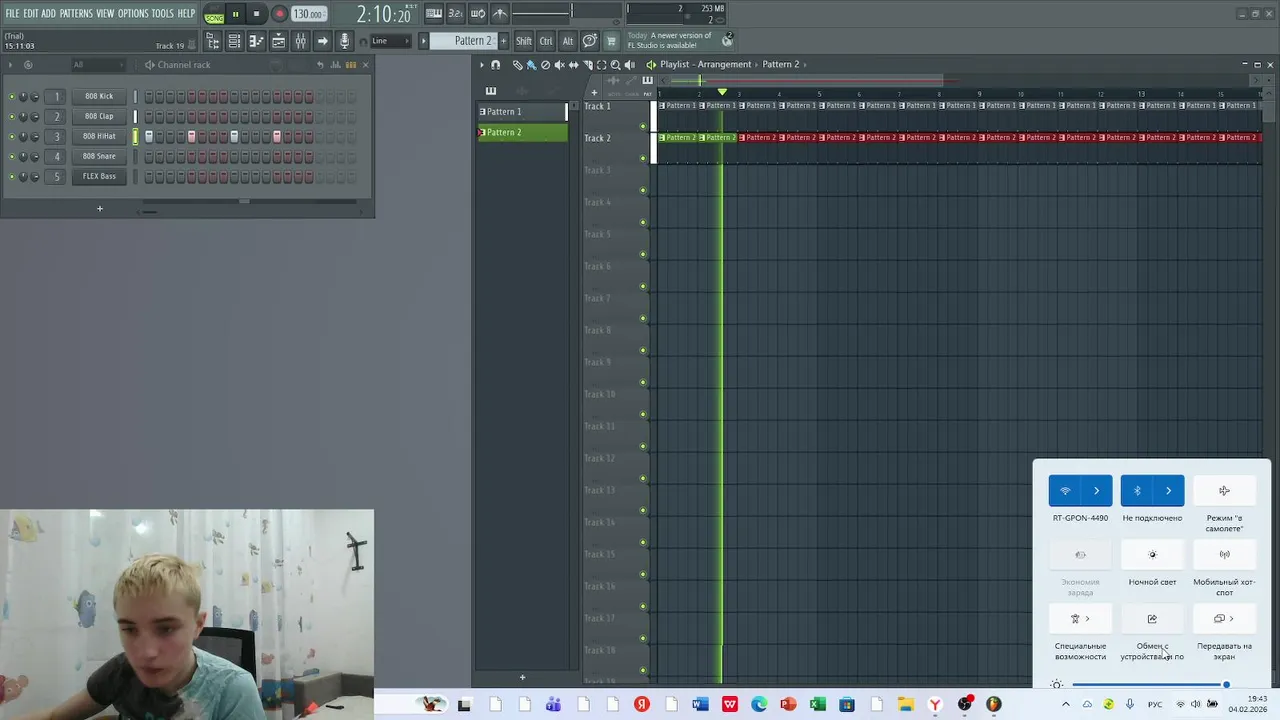Click the typing keyboard to piano icon

coord(433,14)
